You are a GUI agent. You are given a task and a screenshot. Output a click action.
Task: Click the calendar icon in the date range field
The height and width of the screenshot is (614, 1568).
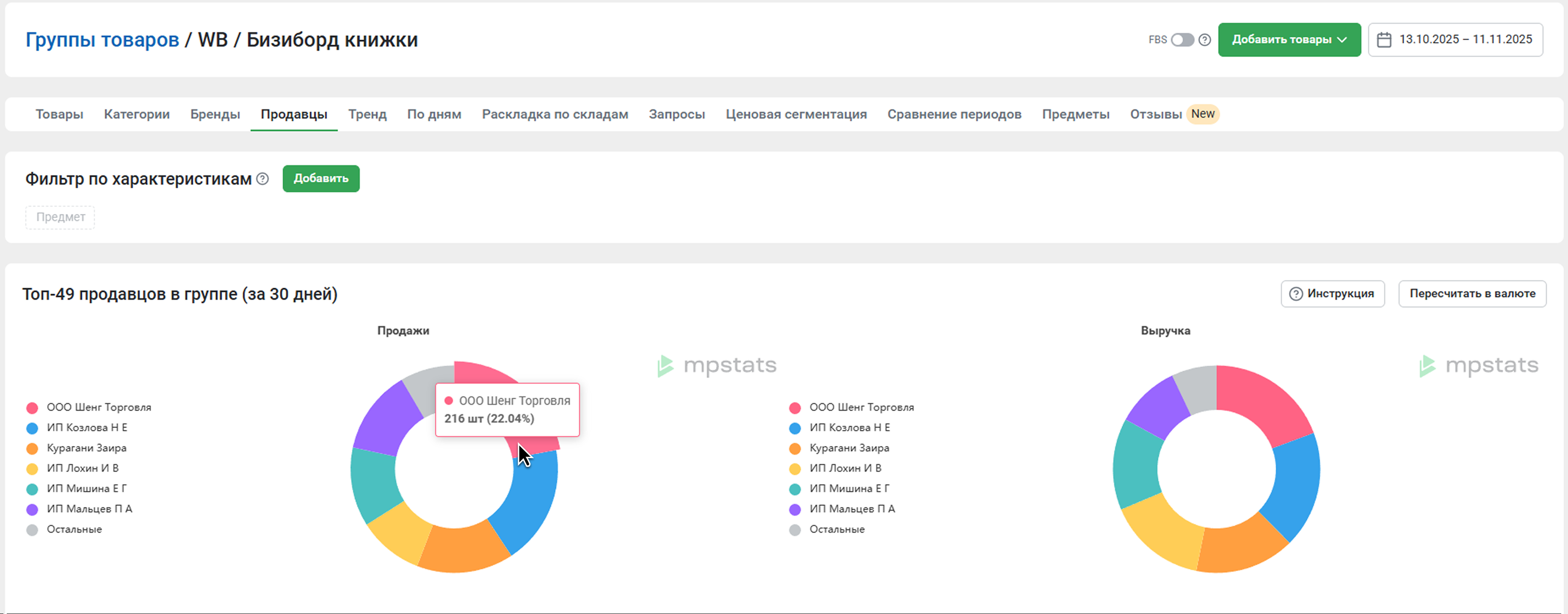pyautogui.click(x=1383, y=40)
